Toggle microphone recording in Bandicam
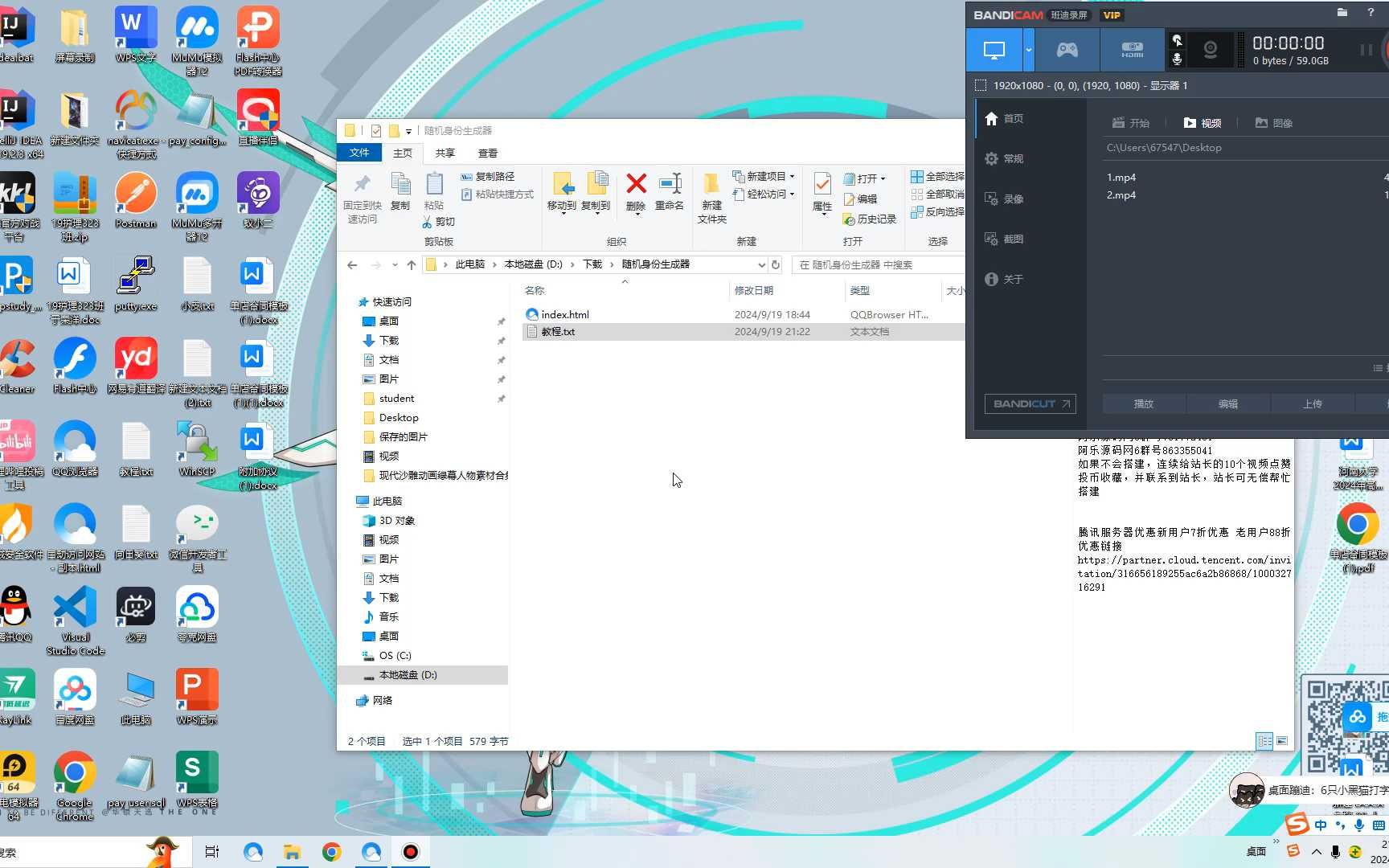The height and width of the screenshot is (868, 1389). tap(1177, 59)
